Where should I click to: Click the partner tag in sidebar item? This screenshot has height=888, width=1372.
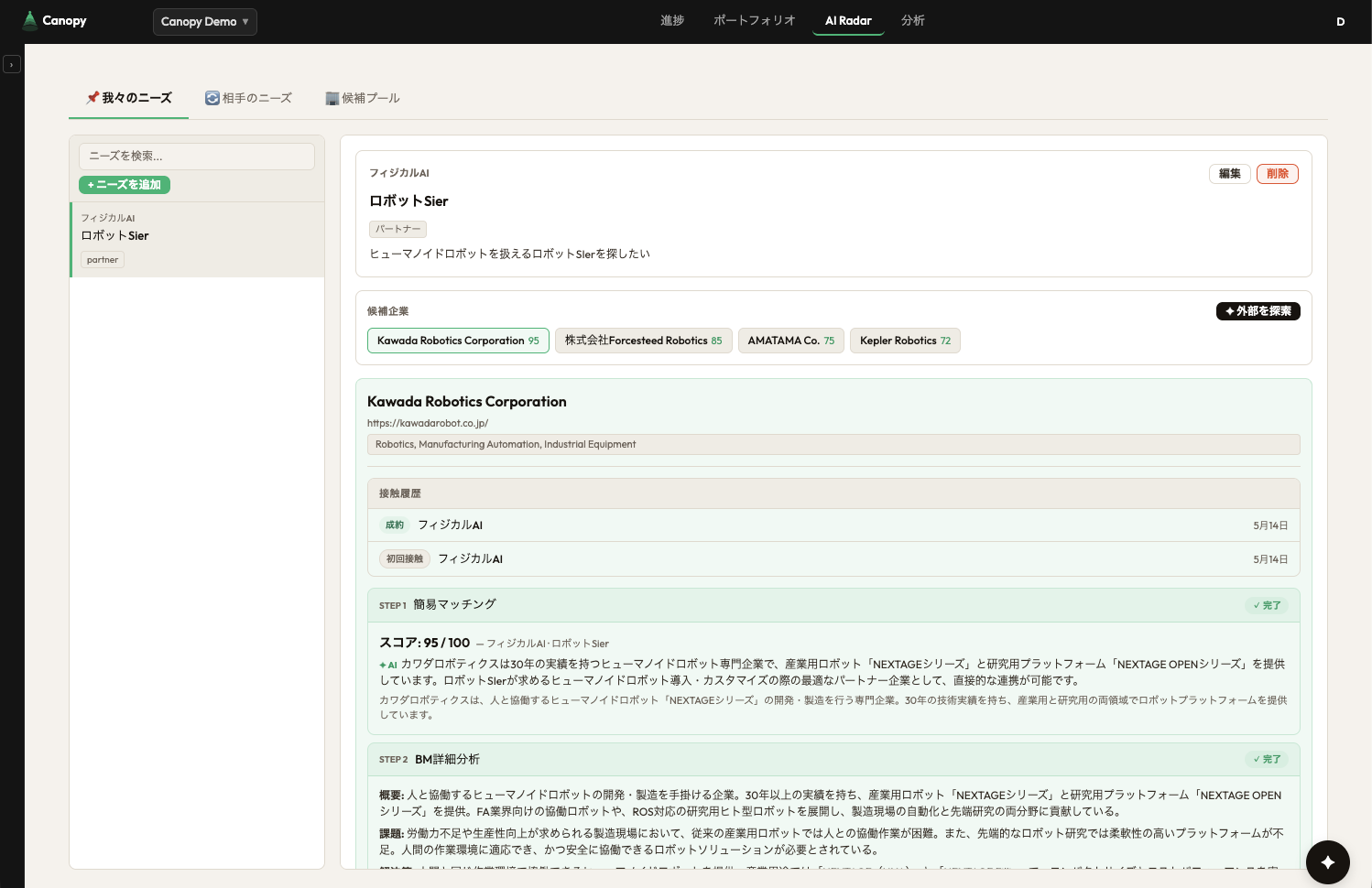coord(103,260)
